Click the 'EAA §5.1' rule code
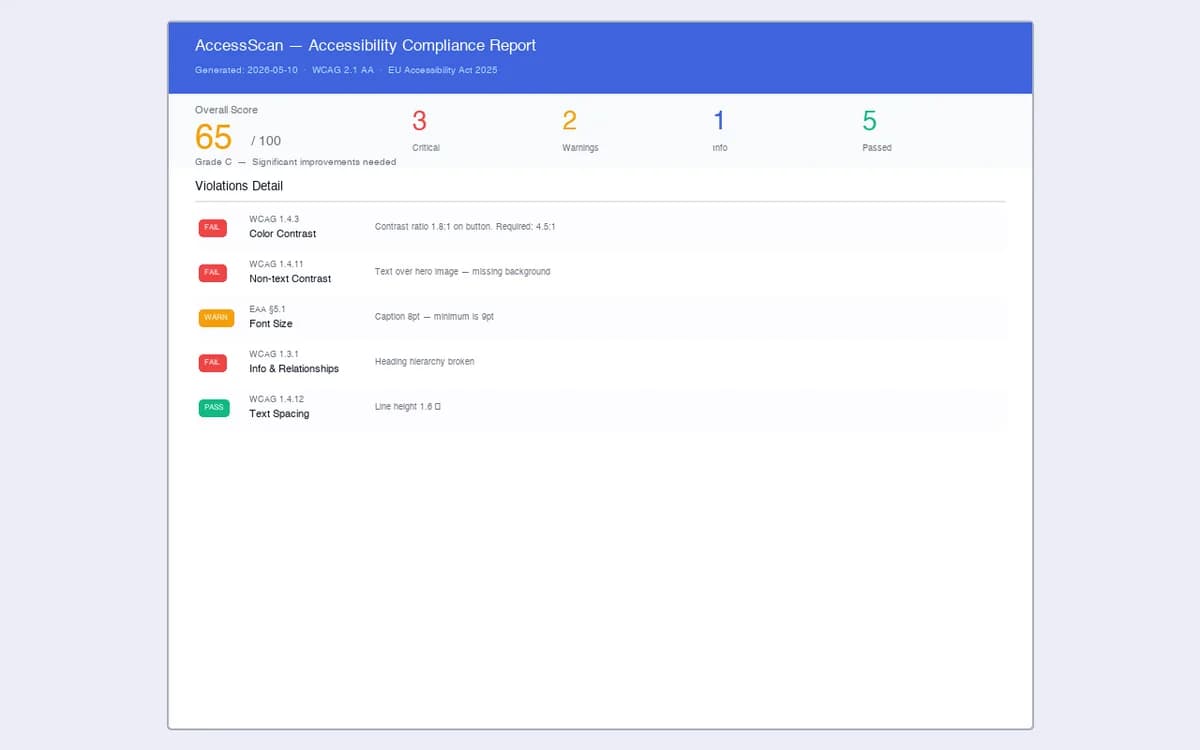Screen dimensions: 1200x750 point(267,309)
